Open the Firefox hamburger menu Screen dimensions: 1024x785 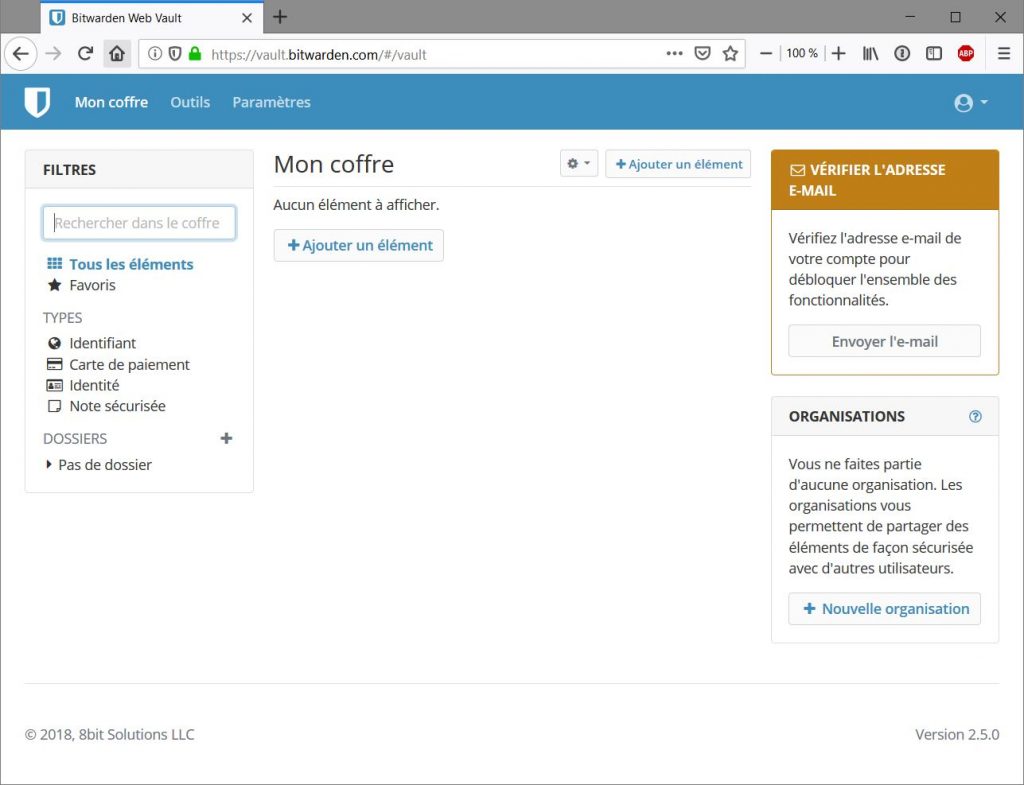pyautogui.click(x=1004, y=54)
